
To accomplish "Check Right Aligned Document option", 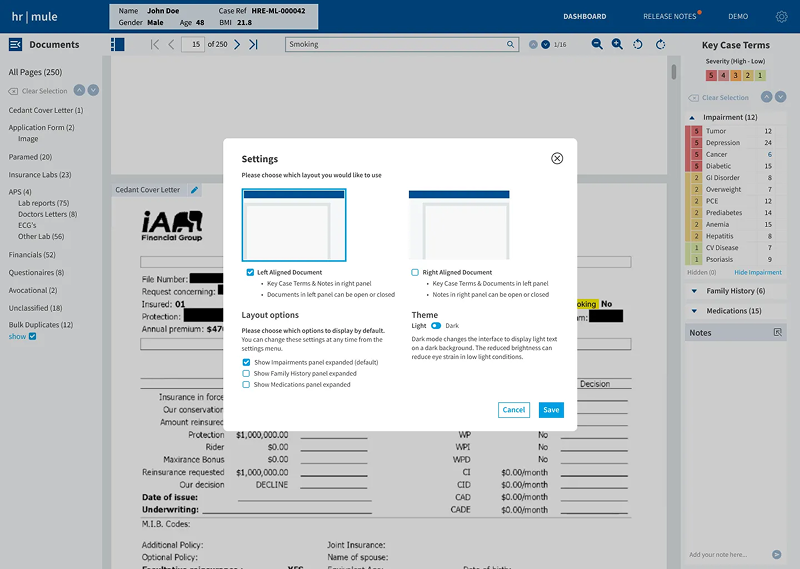I will tap(415, 273).
